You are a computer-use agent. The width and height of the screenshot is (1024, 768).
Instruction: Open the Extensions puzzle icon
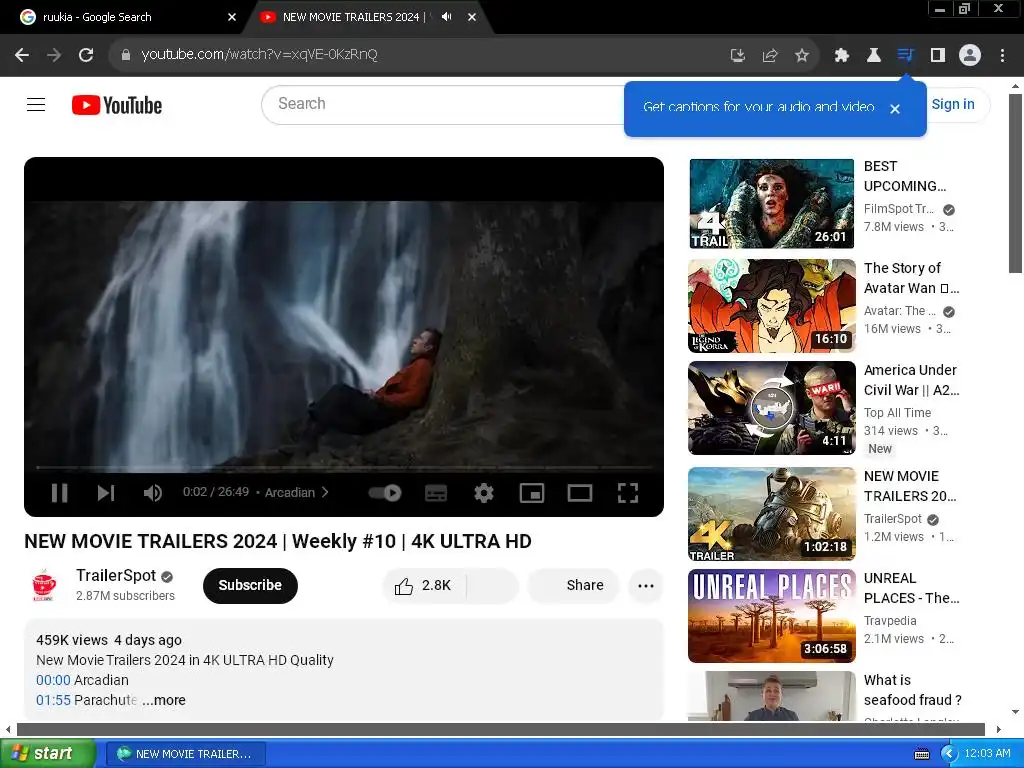coord(842,56)
